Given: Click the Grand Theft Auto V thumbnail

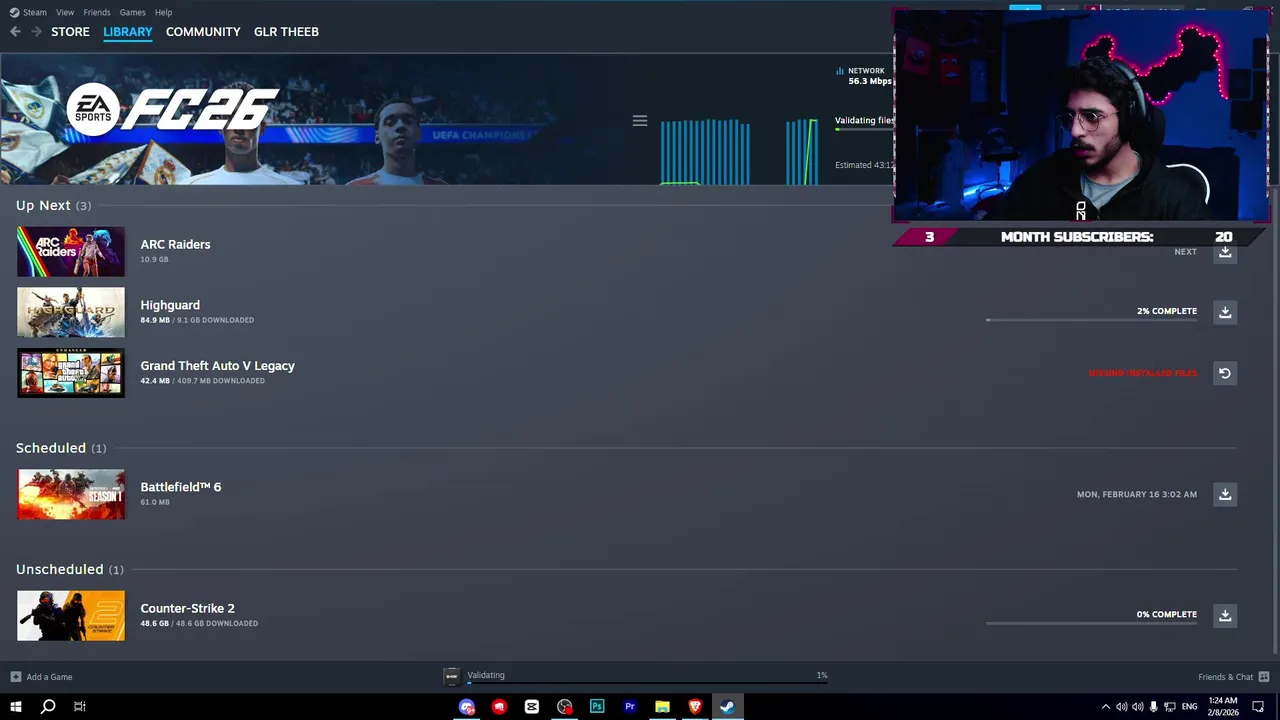Looking at the screenshot, I should click(x=71, y=373).
